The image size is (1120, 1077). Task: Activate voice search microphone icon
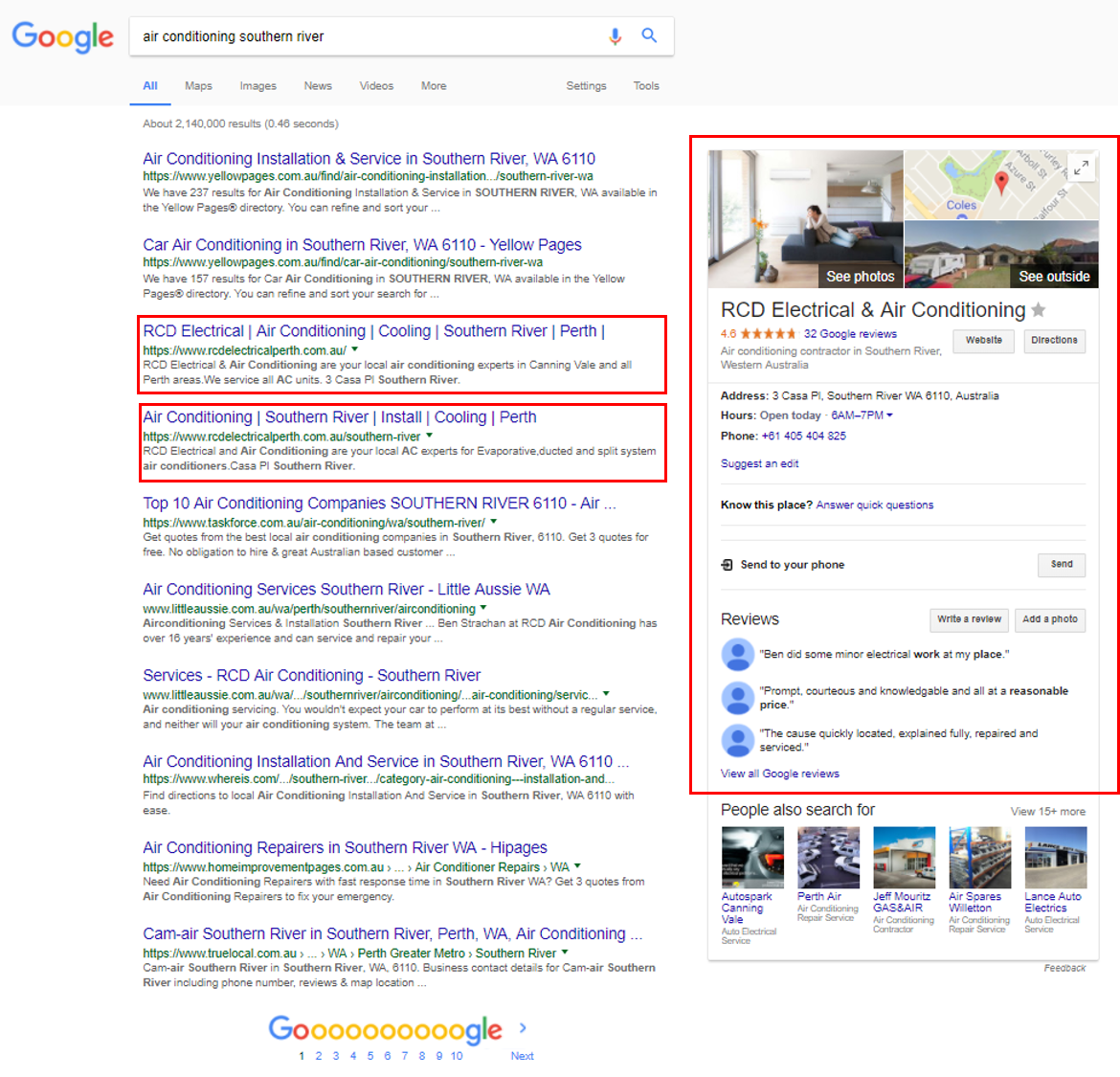pos(615,35)
